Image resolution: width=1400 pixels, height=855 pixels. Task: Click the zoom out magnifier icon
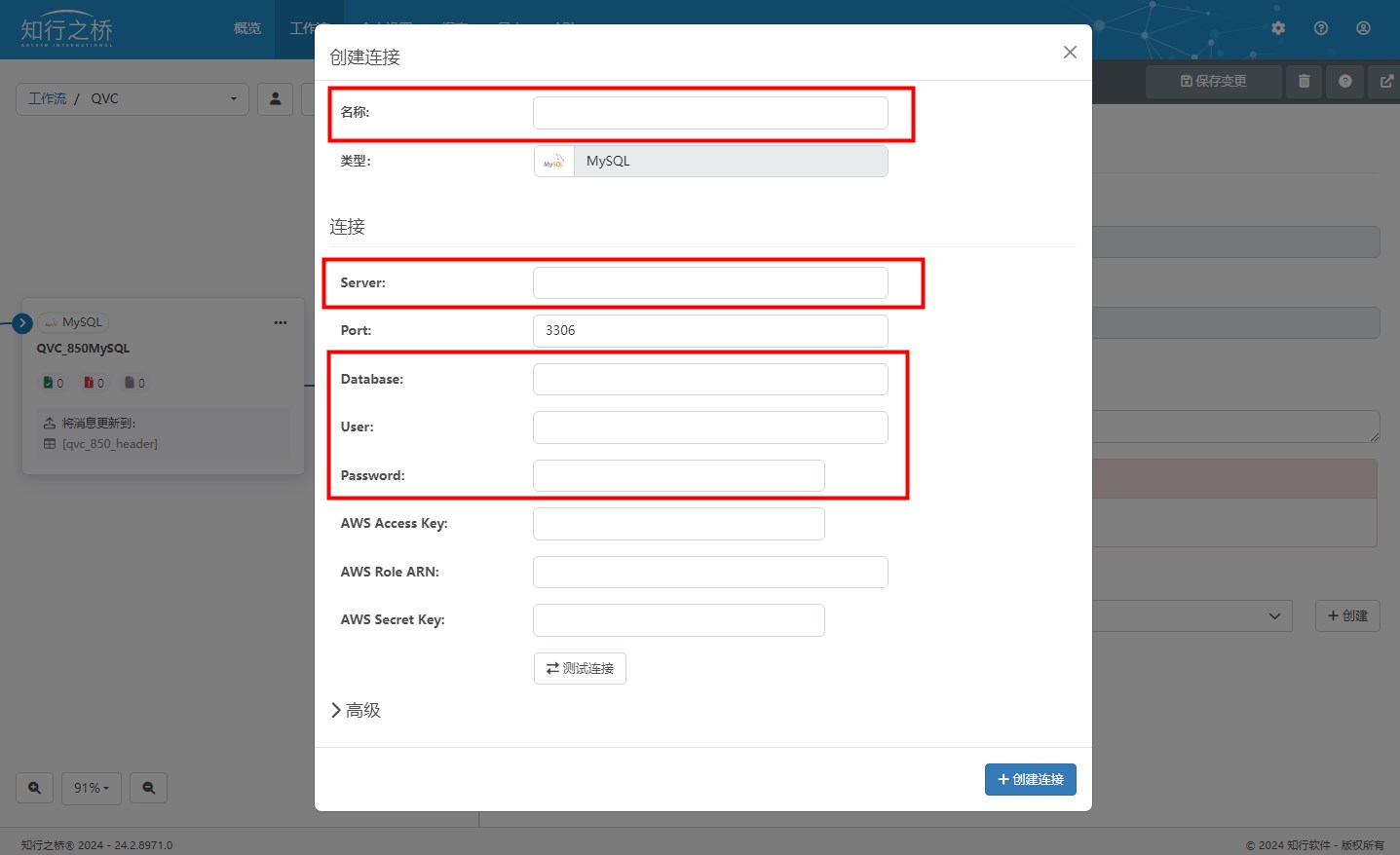[149, 788]
